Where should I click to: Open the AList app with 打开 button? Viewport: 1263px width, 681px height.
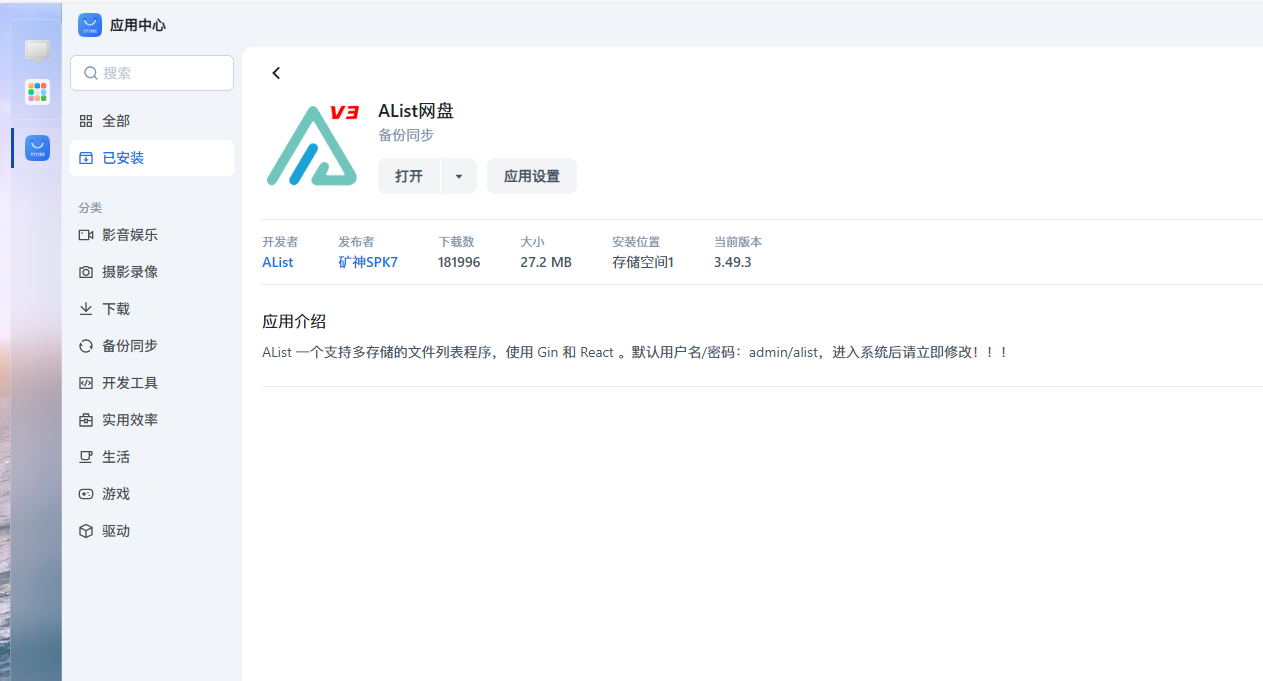pos(409,176)
